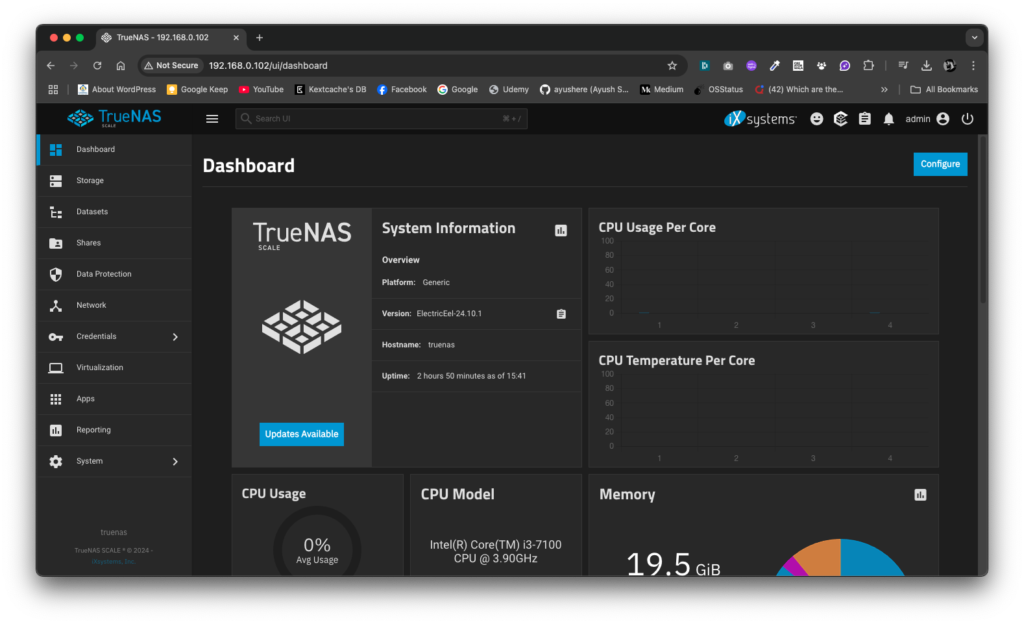1024x624 pixels.
Task: Click the feedback smiley icon
Action: point(817,118)
